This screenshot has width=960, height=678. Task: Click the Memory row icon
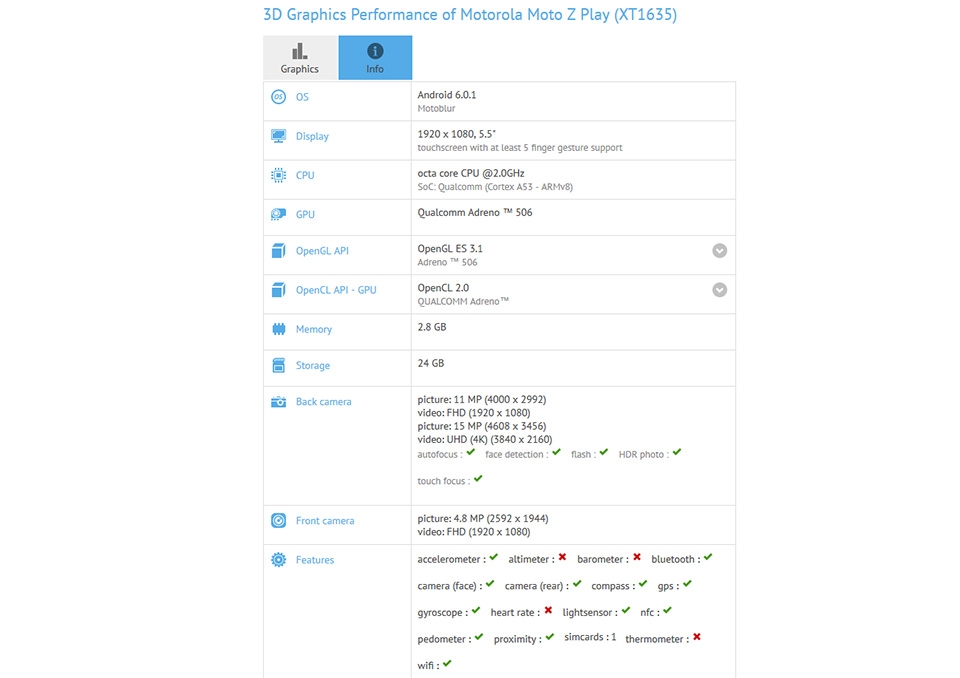278,329
